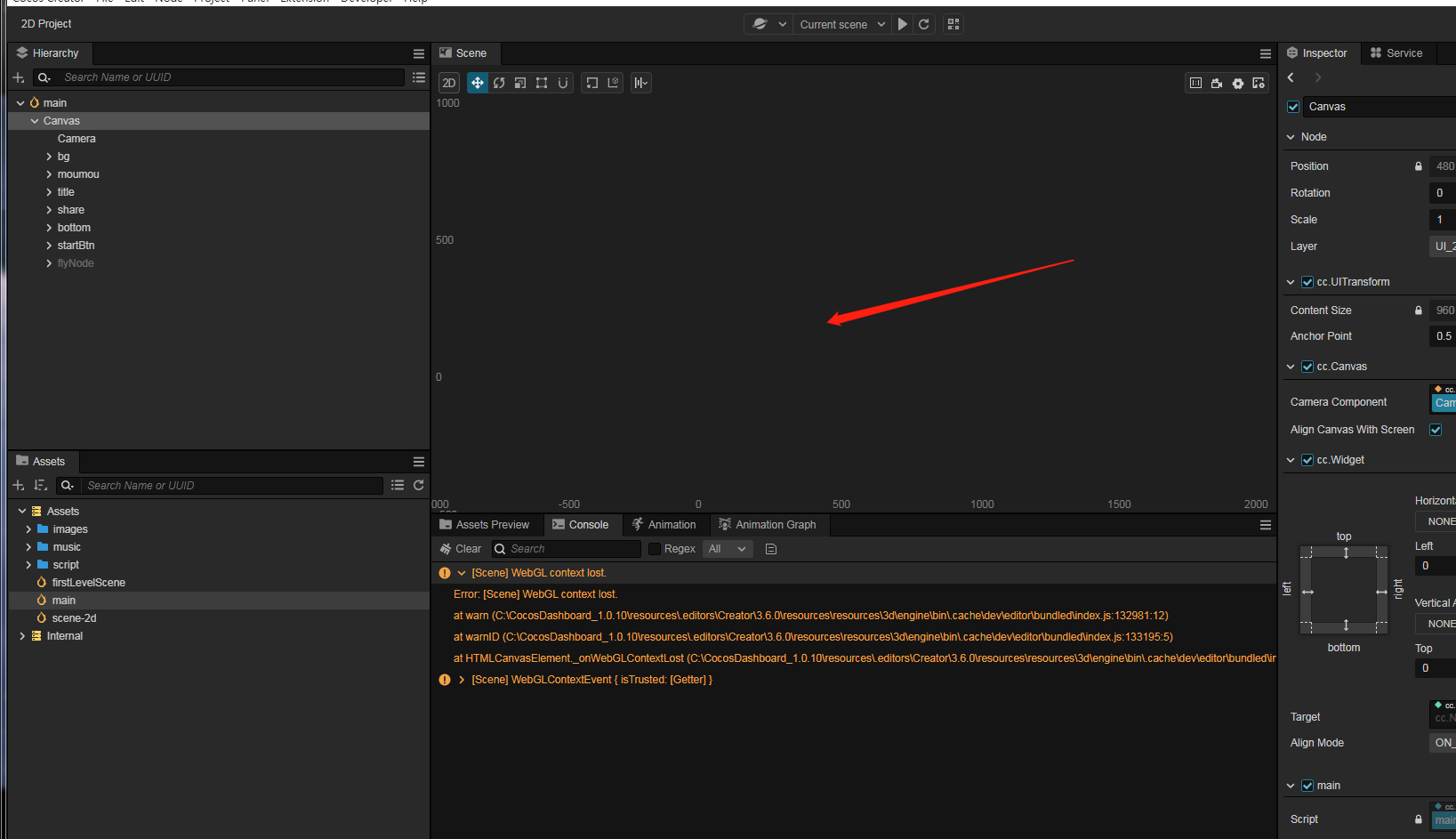Open the preview platform dropdown
The image size is (1456, 839).
[769, 24]
